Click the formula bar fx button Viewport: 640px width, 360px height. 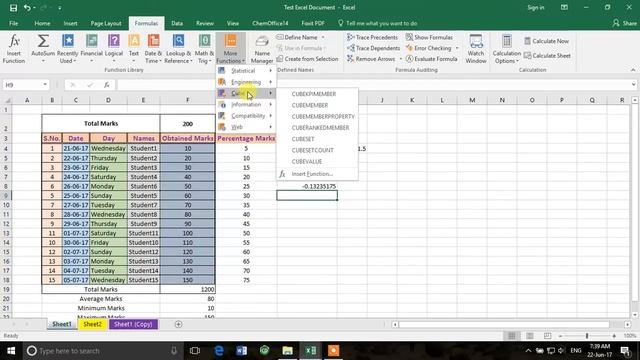[x=106, y=85]
